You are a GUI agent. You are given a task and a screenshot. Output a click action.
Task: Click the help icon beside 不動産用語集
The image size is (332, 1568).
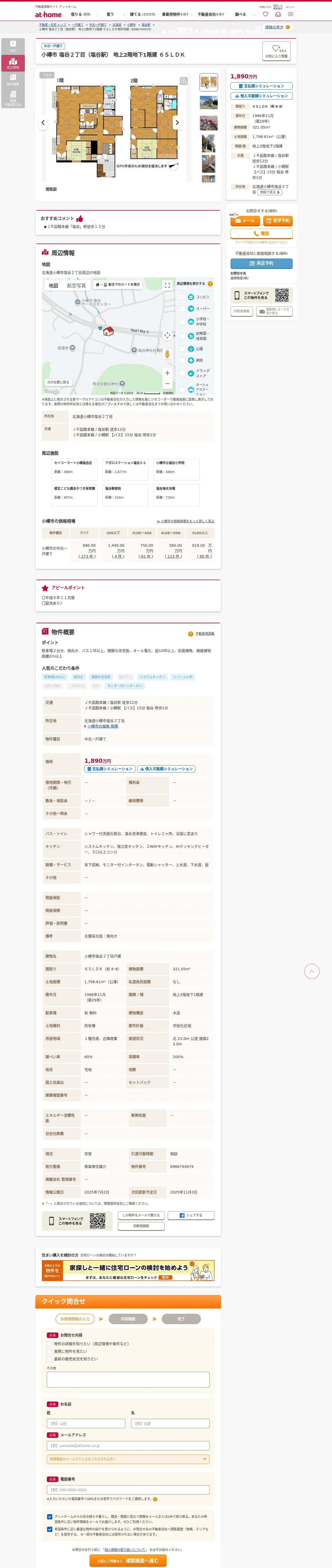[x=191, y=634]
